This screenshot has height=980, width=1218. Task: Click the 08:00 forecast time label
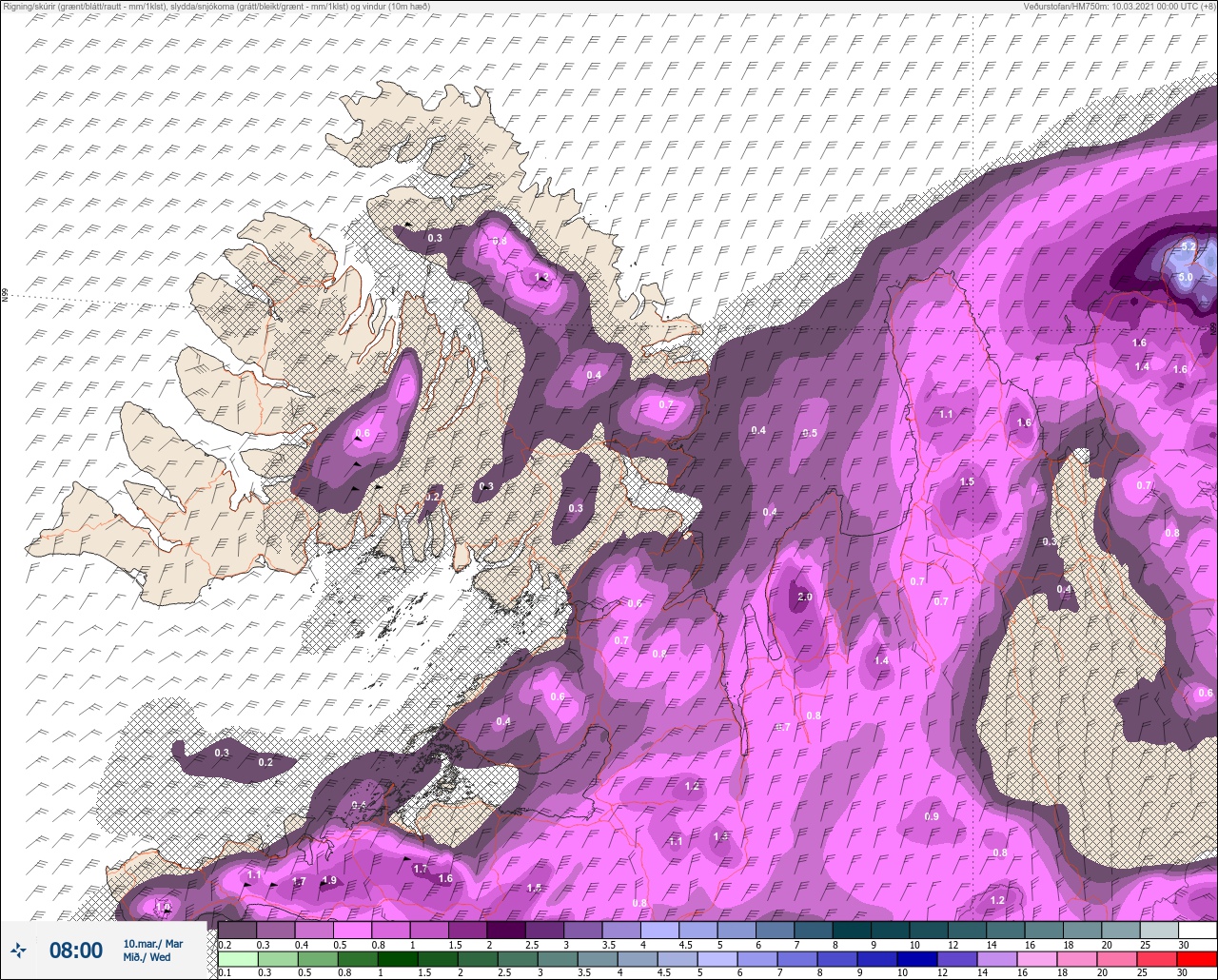coord(76,951)
